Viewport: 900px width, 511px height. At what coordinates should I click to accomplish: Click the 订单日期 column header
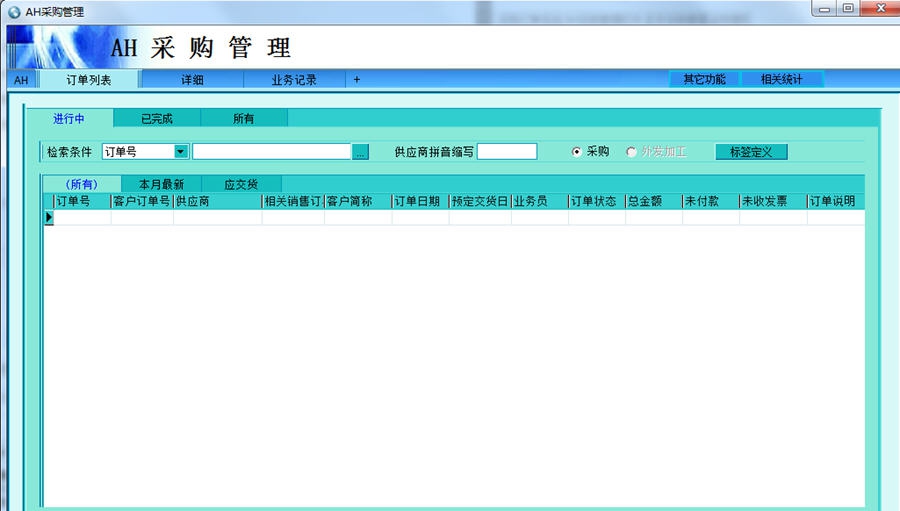(420, 202)
